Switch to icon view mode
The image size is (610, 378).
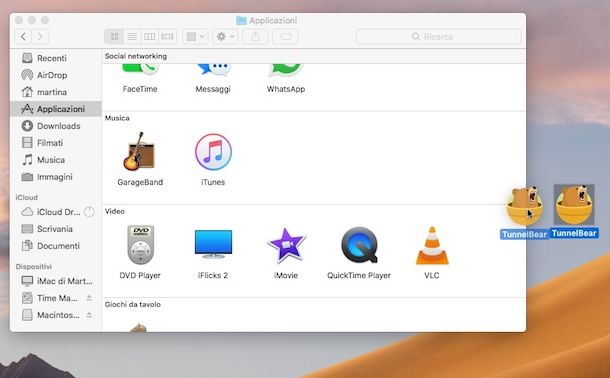114,37
